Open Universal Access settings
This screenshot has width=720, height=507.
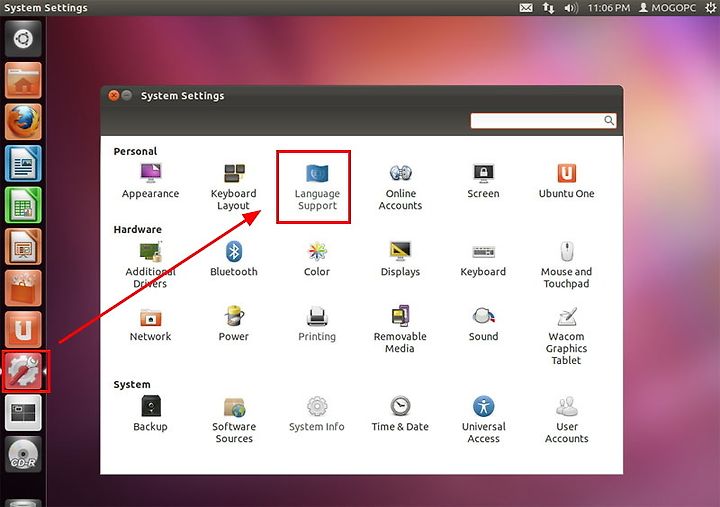coord(483,420)
